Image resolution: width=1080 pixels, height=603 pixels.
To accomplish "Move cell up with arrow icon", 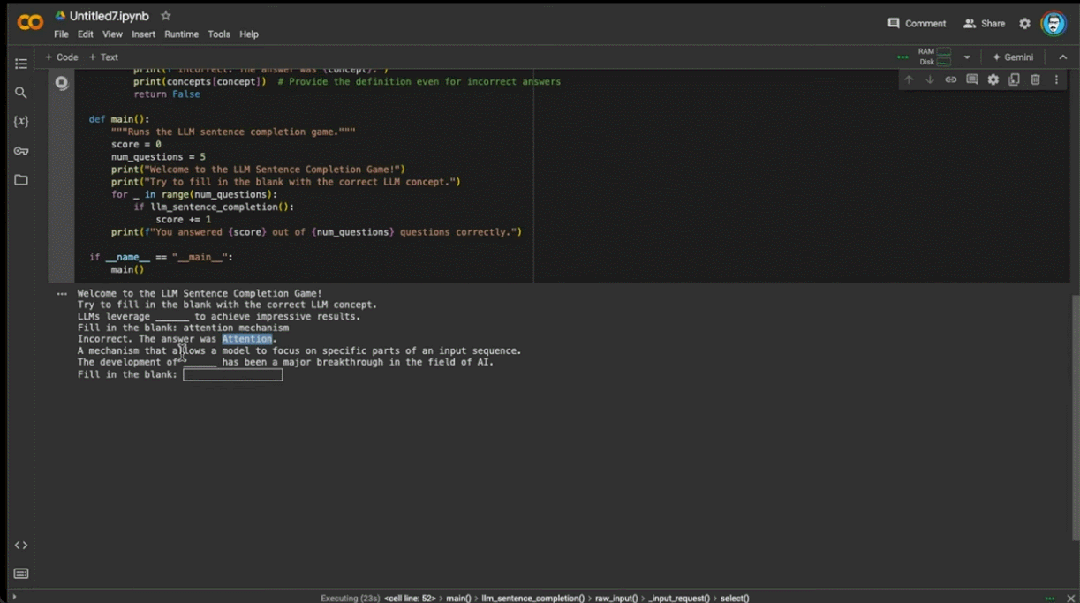I will click(x=908, y=80).
